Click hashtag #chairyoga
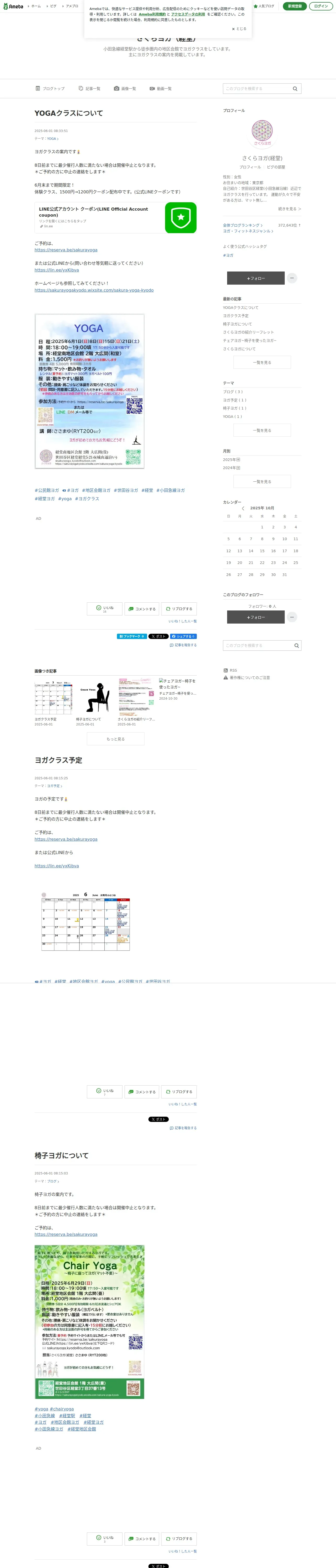 pyautogui.click(x=61, y=1409)
